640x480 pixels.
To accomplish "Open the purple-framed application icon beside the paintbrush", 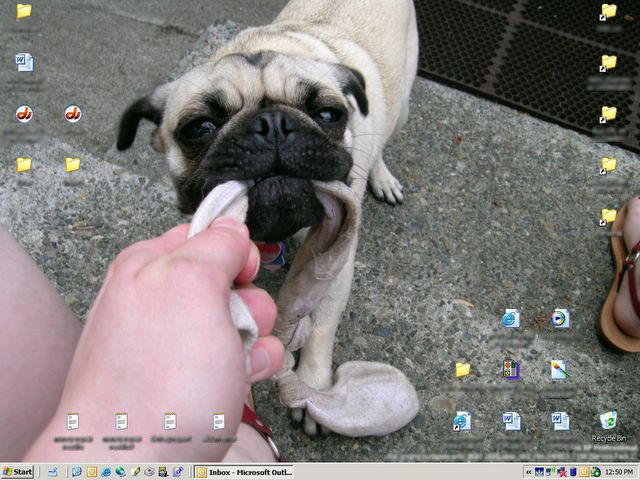I will [511, 370].
